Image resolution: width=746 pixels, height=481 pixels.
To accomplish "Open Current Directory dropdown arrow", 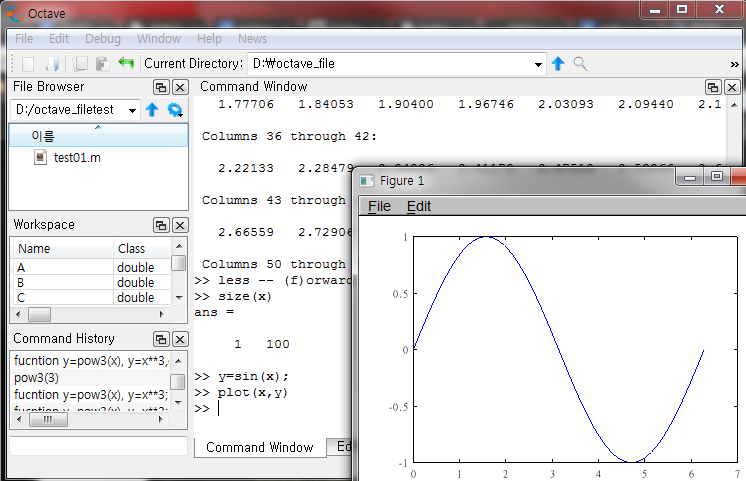I will pyautogui.click(x=538, y=64).
